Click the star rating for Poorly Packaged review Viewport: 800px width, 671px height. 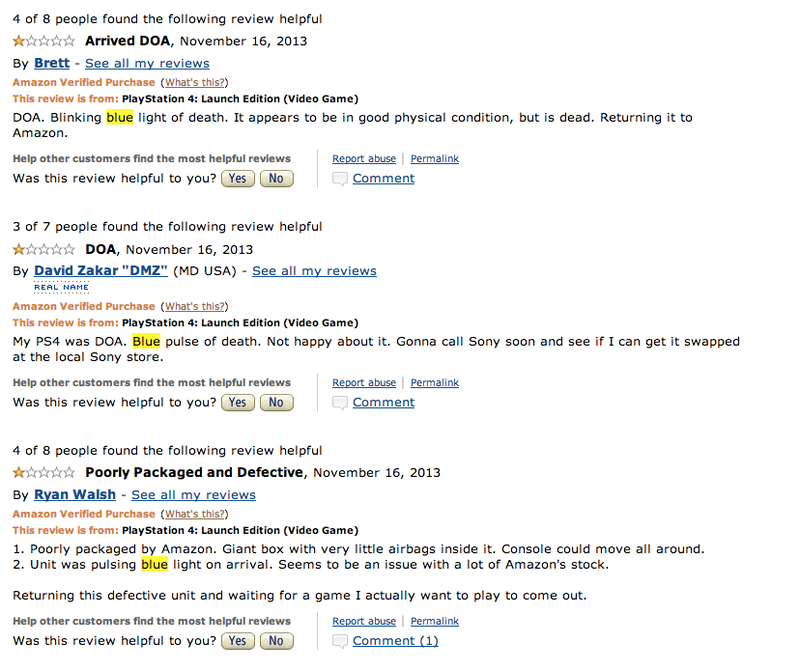(44, 473)
